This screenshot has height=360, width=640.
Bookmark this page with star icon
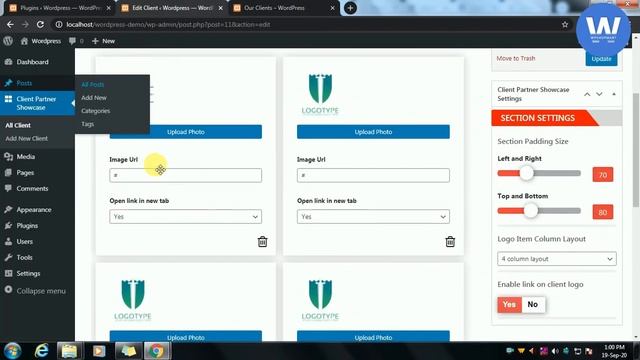[565, 24]
